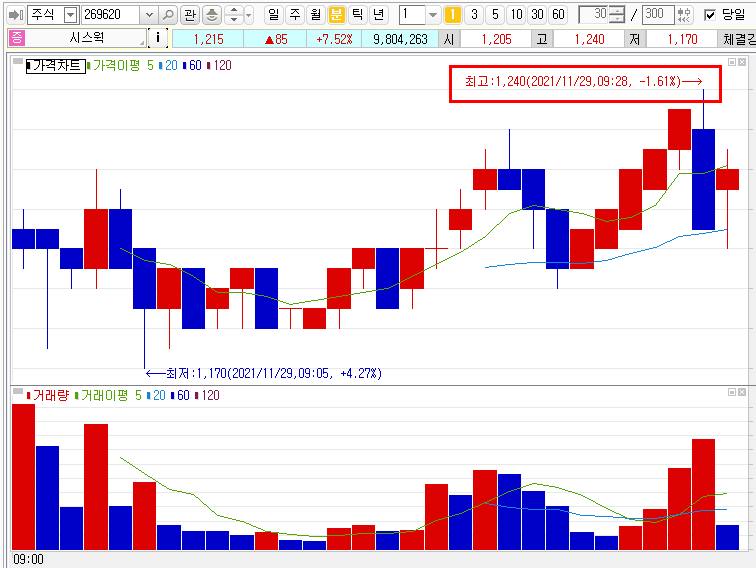The width and height of the screenshot is (756, 568).
Task: Maximize the price chart pane
Action: pyautogui.click(x=732, y=62)
